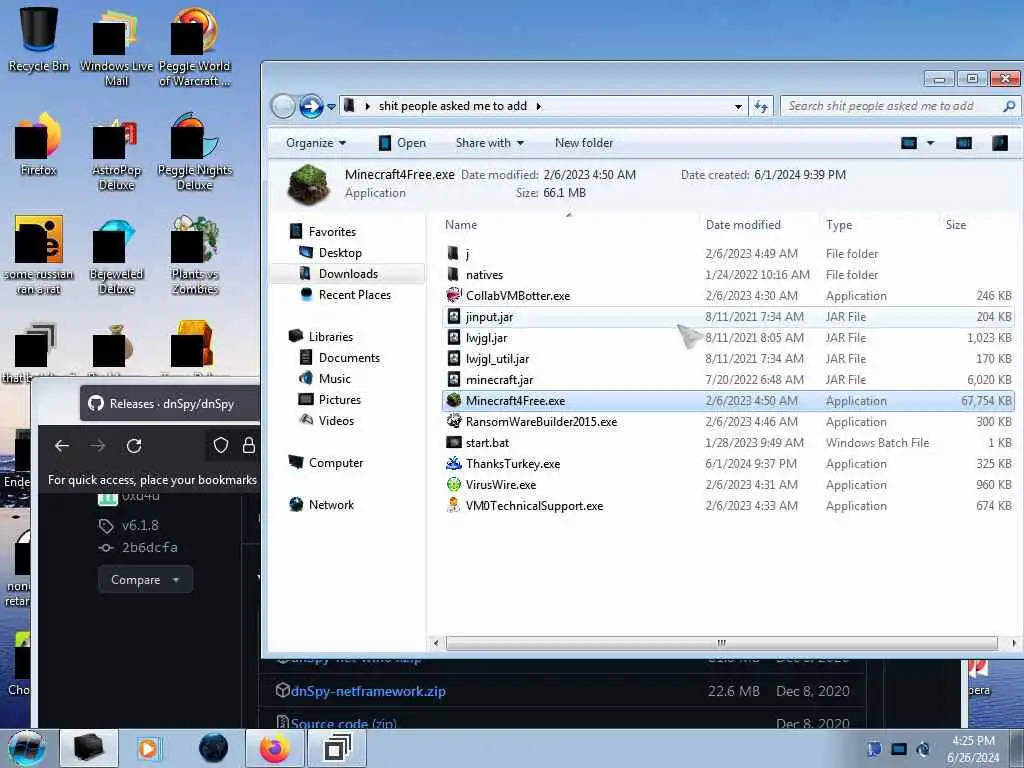Select Downloads in navigation pane
1024x768 pixels.
[348, 274]
